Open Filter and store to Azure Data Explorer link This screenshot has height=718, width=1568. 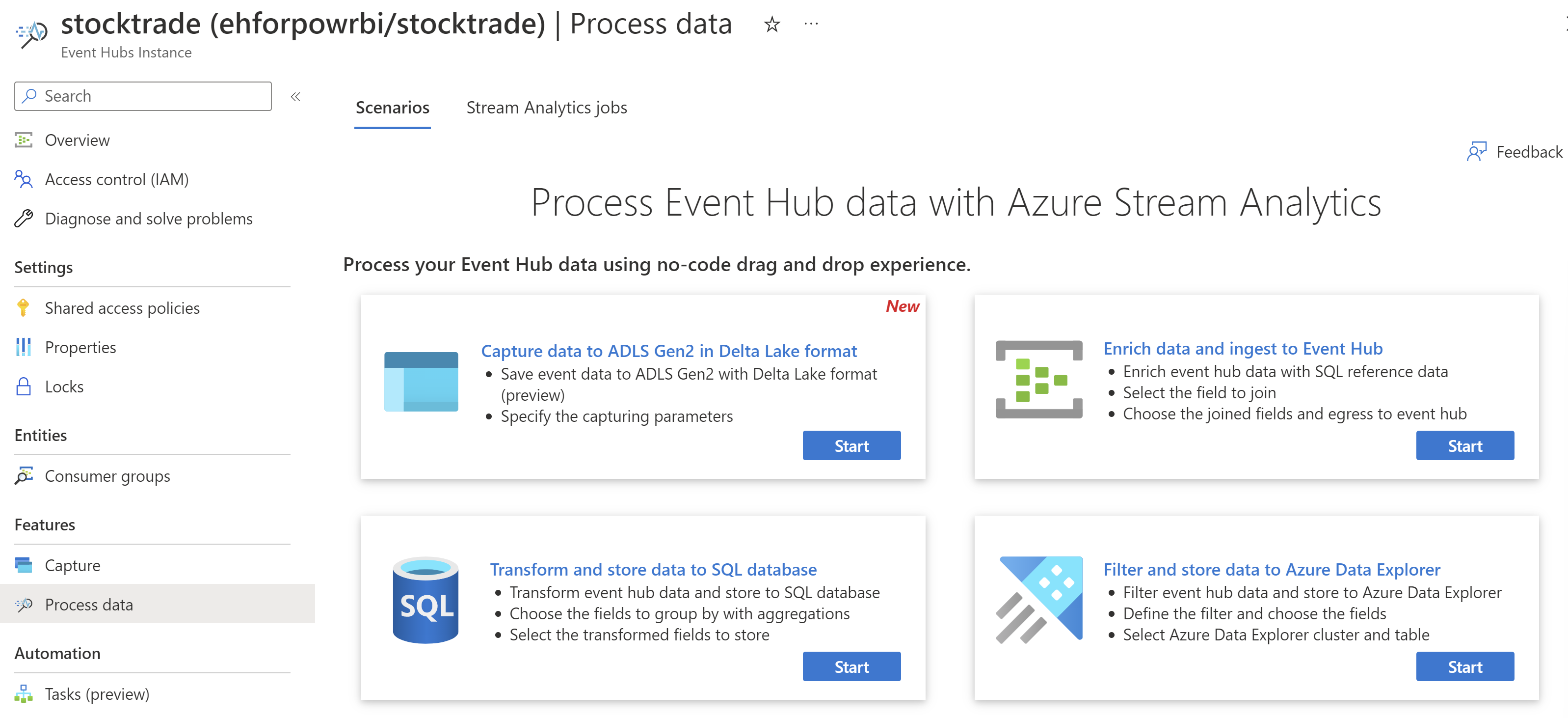(1271, 569)
